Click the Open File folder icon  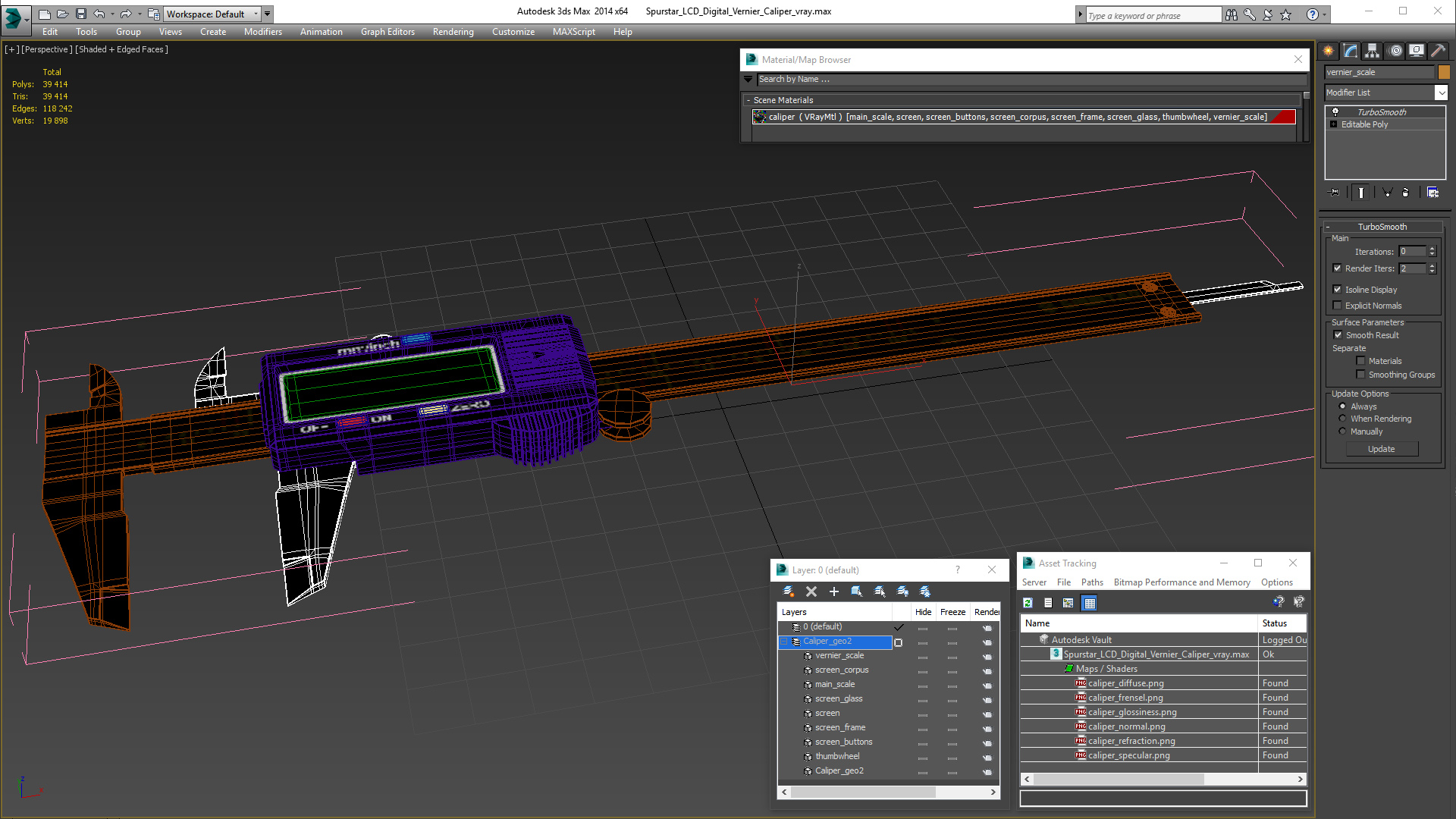(x=62, y=14)
